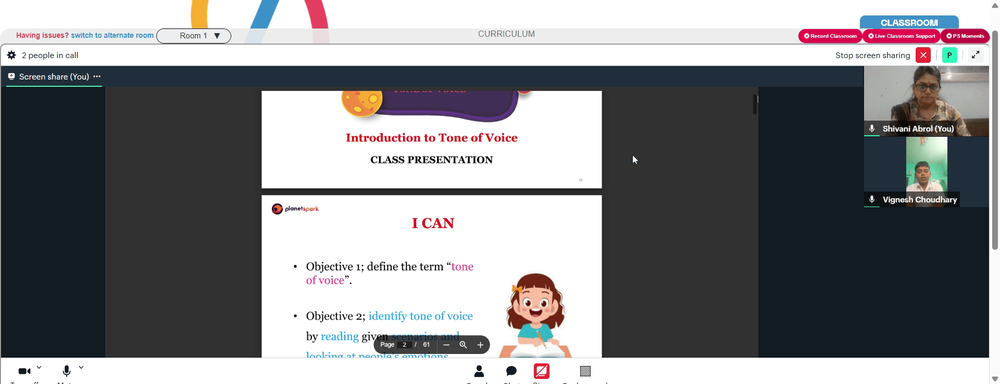Toggle camera using the video camera icon
1000x384 pixels.
click(x=25, y=371)
